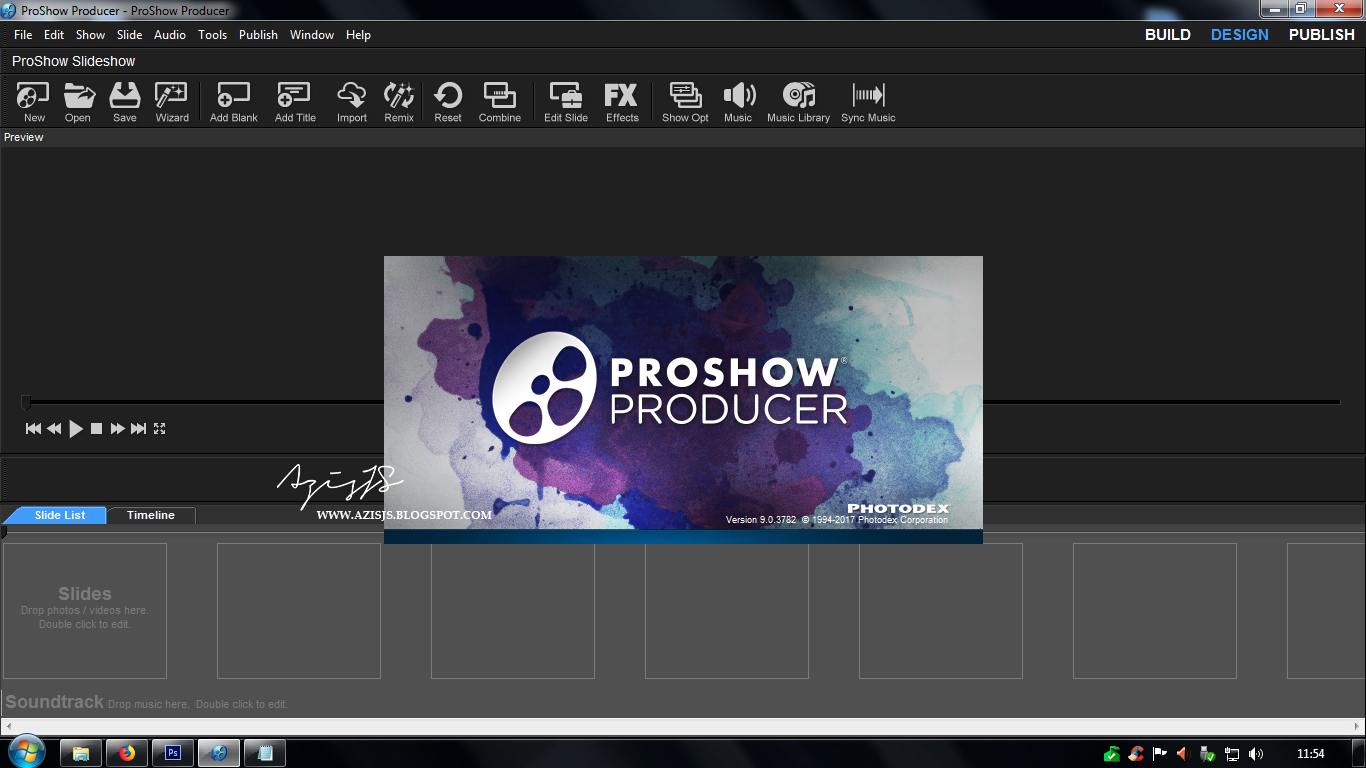Image resolution: width=1366 pixels, height=768 pixels.
Task: Open an existing show file
Action: (x=78, y=100)
